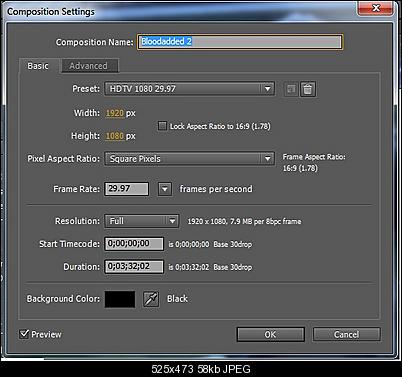Click the Duration field
The height and width of the screenshot is (377, 402).
(x=134, y=267)
